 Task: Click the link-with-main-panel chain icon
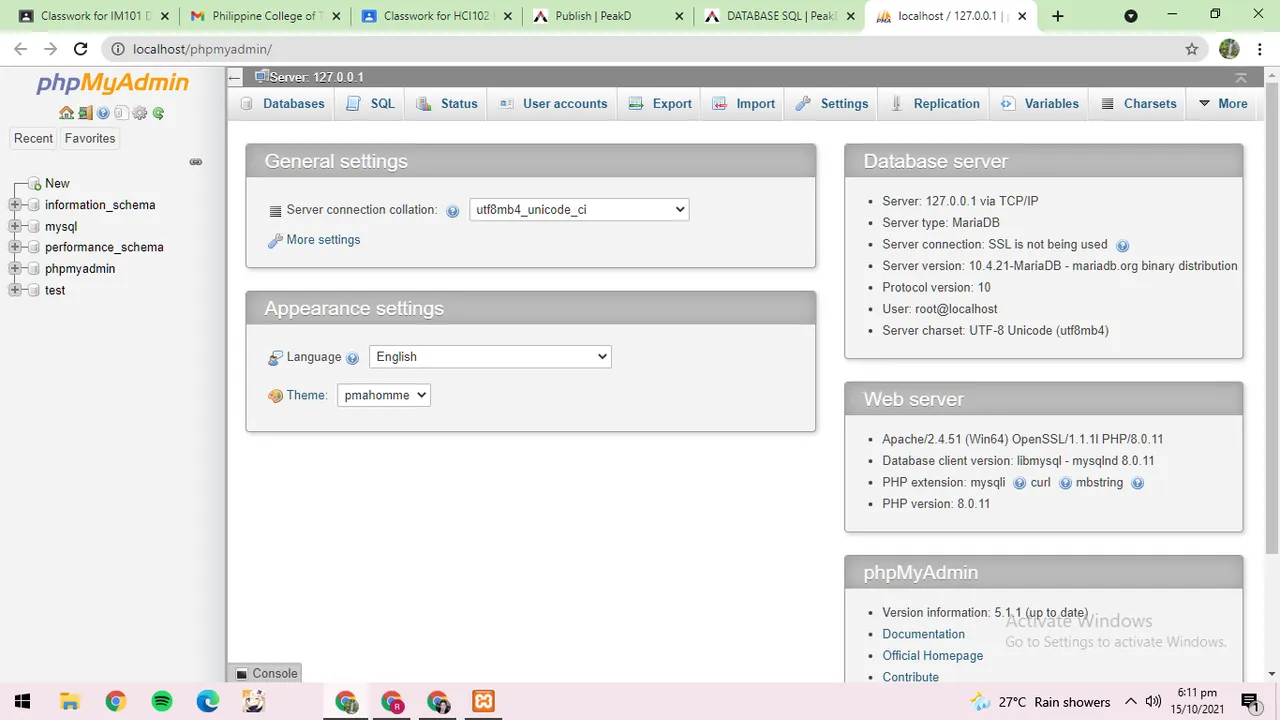coord(196,162)
